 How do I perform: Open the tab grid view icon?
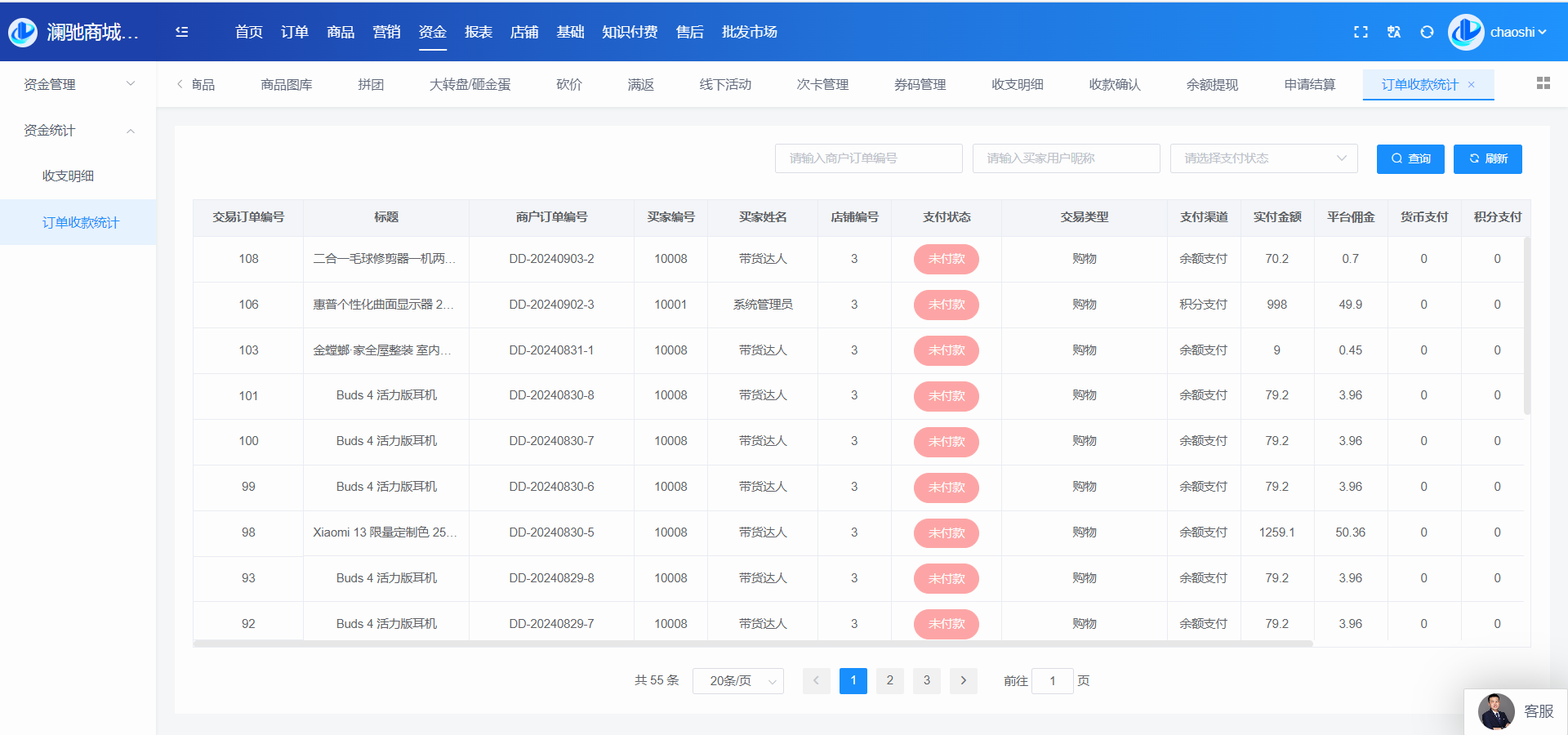(1543, 83)
